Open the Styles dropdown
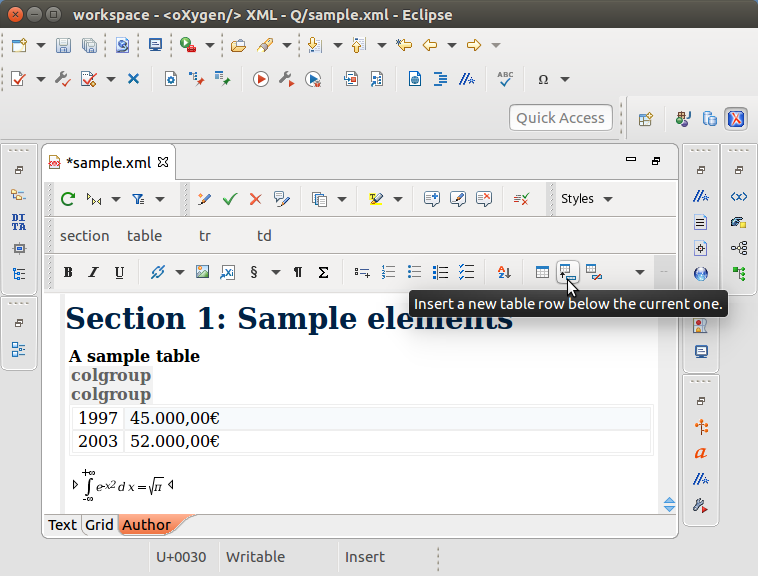Image resolution: width=758 pixels, height=576 pixels. [586, 199]
